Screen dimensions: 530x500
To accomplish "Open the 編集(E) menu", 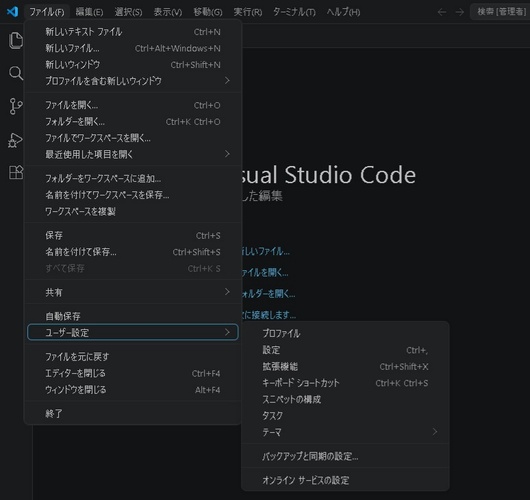I will [89, 12].
